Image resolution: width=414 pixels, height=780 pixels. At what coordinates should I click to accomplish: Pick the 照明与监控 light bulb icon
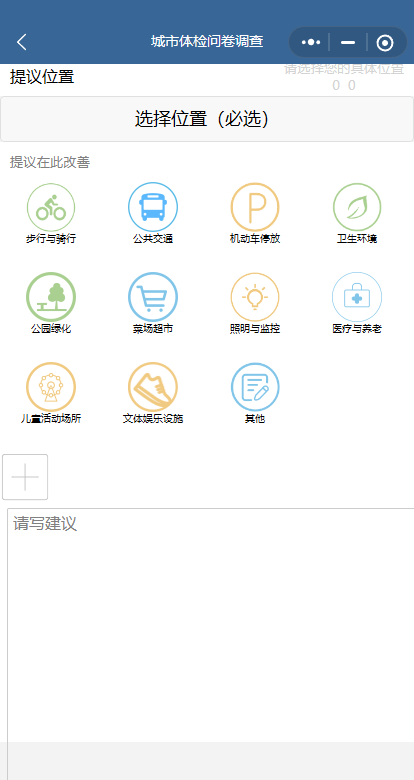click(x=255, y=297)
